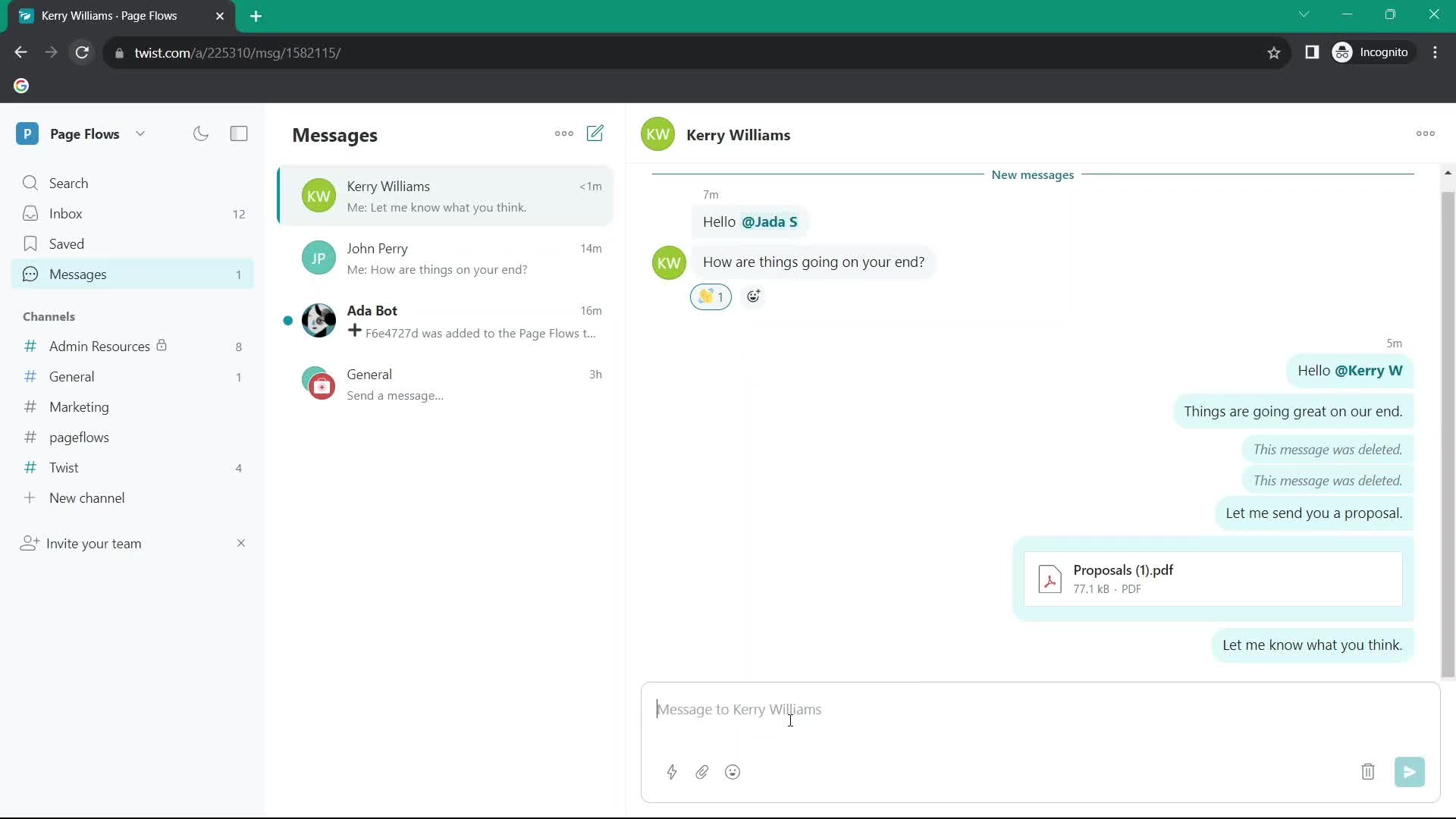Open John Perry conversation

[x=446, y=259]
